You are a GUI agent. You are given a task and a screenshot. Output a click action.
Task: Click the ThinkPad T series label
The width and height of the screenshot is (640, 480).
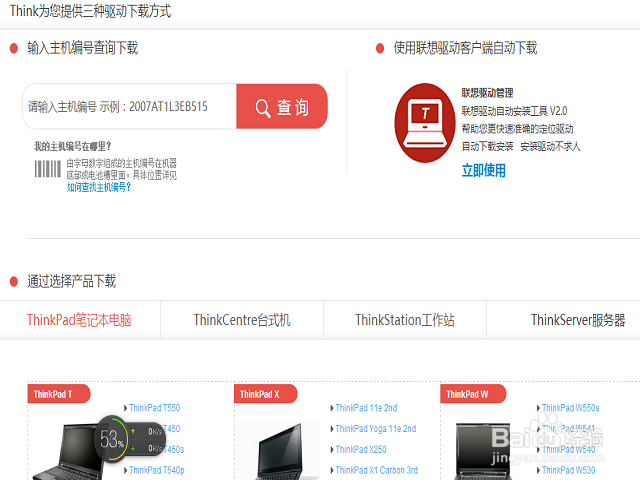pyautogui.click(x=59, y=394)
